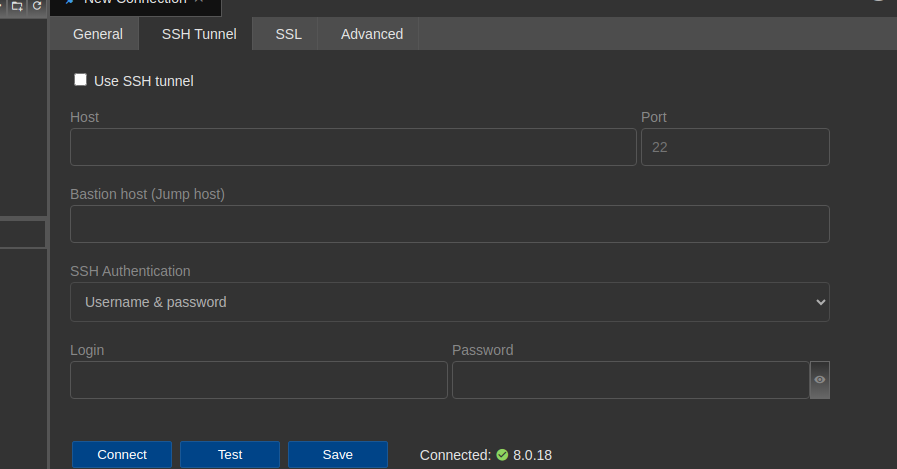Enable the Use SSH tunnel checkbox
This screenshot has height=469, width=897.
click(x=81, y=80)
